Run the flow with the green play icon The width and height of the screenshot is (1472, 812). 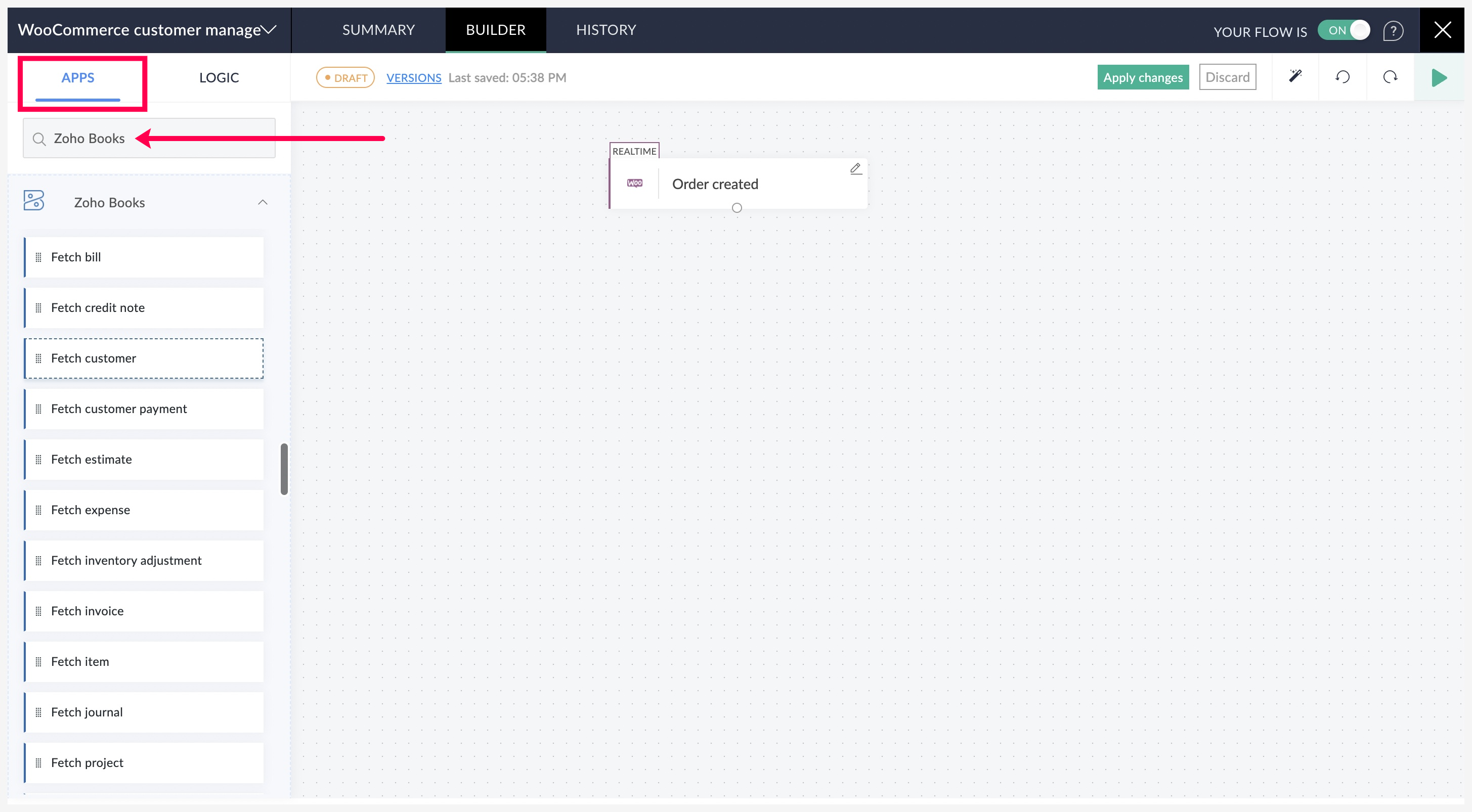point(1439,78)
